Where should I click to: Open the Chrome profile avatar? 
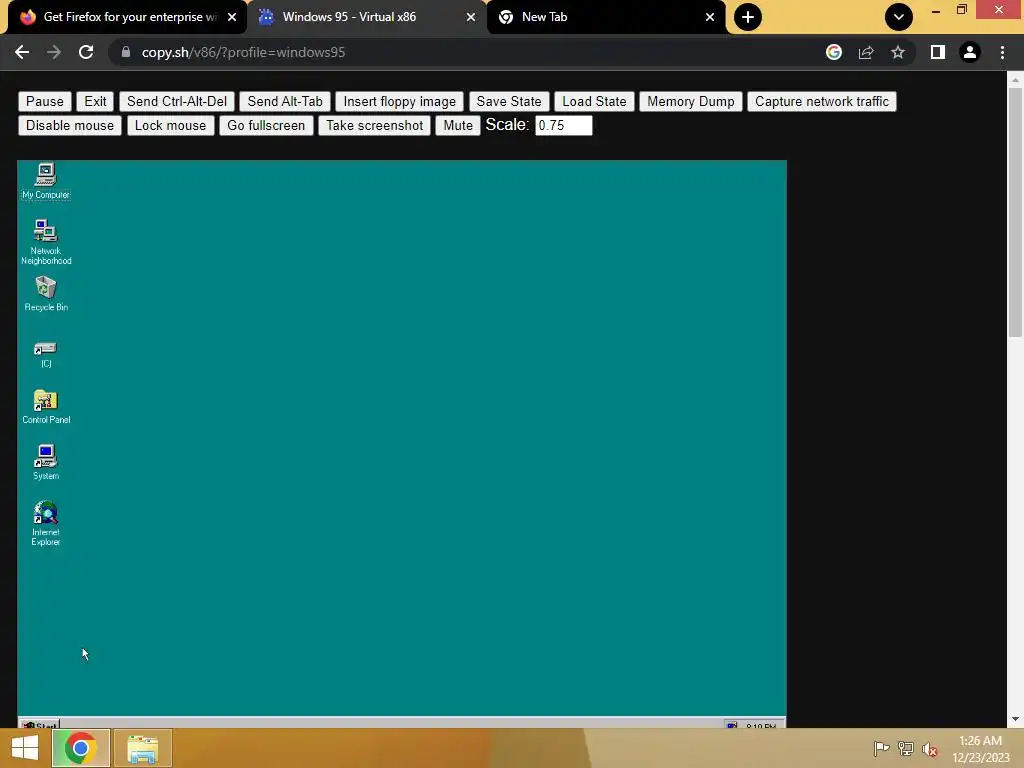coord(970,52)
